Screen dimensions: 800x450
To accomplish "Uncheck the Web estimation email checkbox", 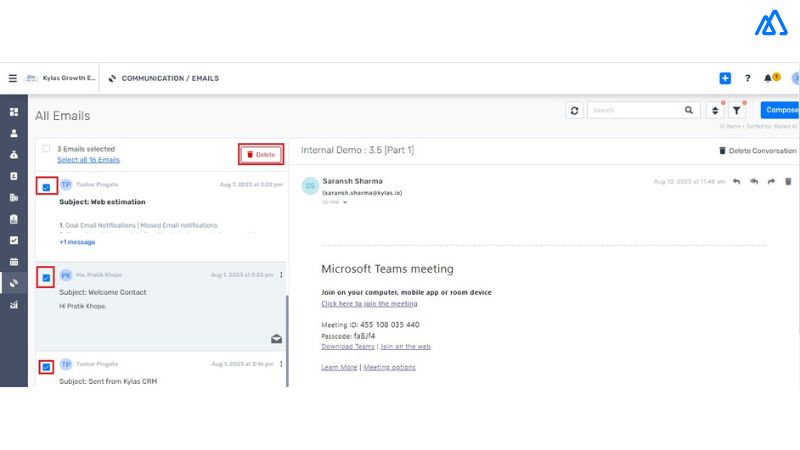I will (46, 187).
